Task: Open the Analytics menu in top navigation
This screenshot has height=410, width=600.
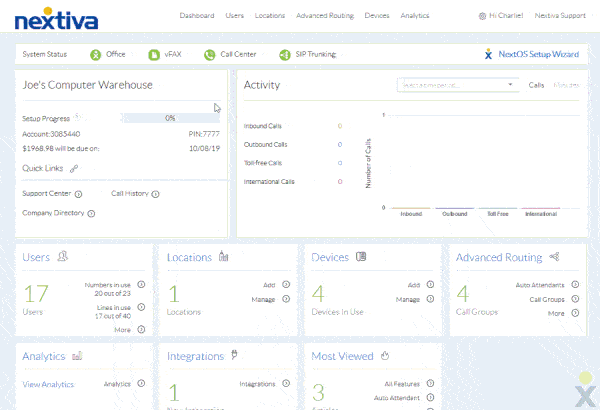Action: (x=415, y=16)
